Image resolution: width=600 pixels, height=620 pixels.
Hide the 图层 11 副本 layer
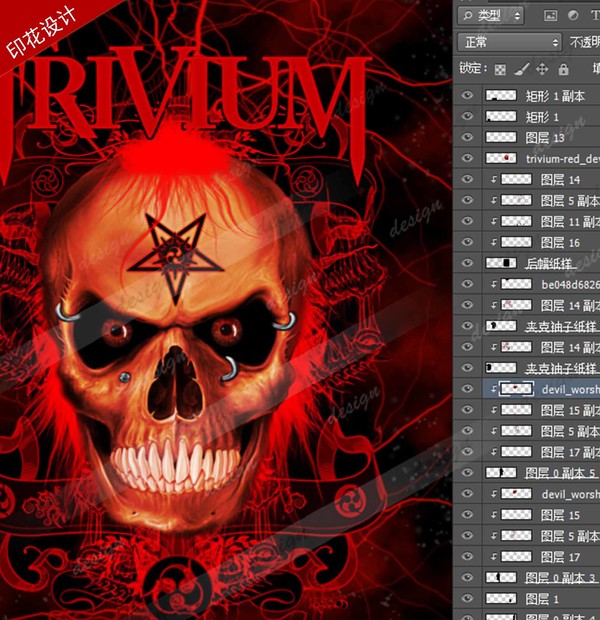(467, 221)
